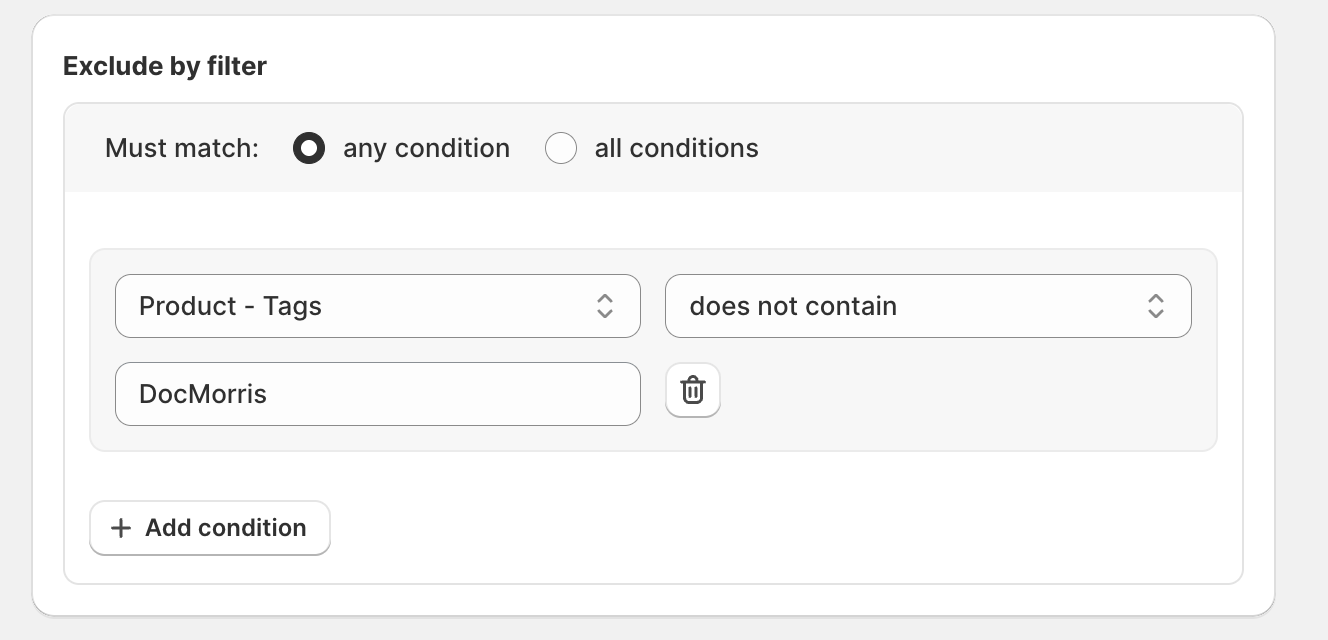The width and height of the screenshot is (1328, 640).
Task: Select the any condition radio button
Action: pyautogui.click(x=309, y=149)
